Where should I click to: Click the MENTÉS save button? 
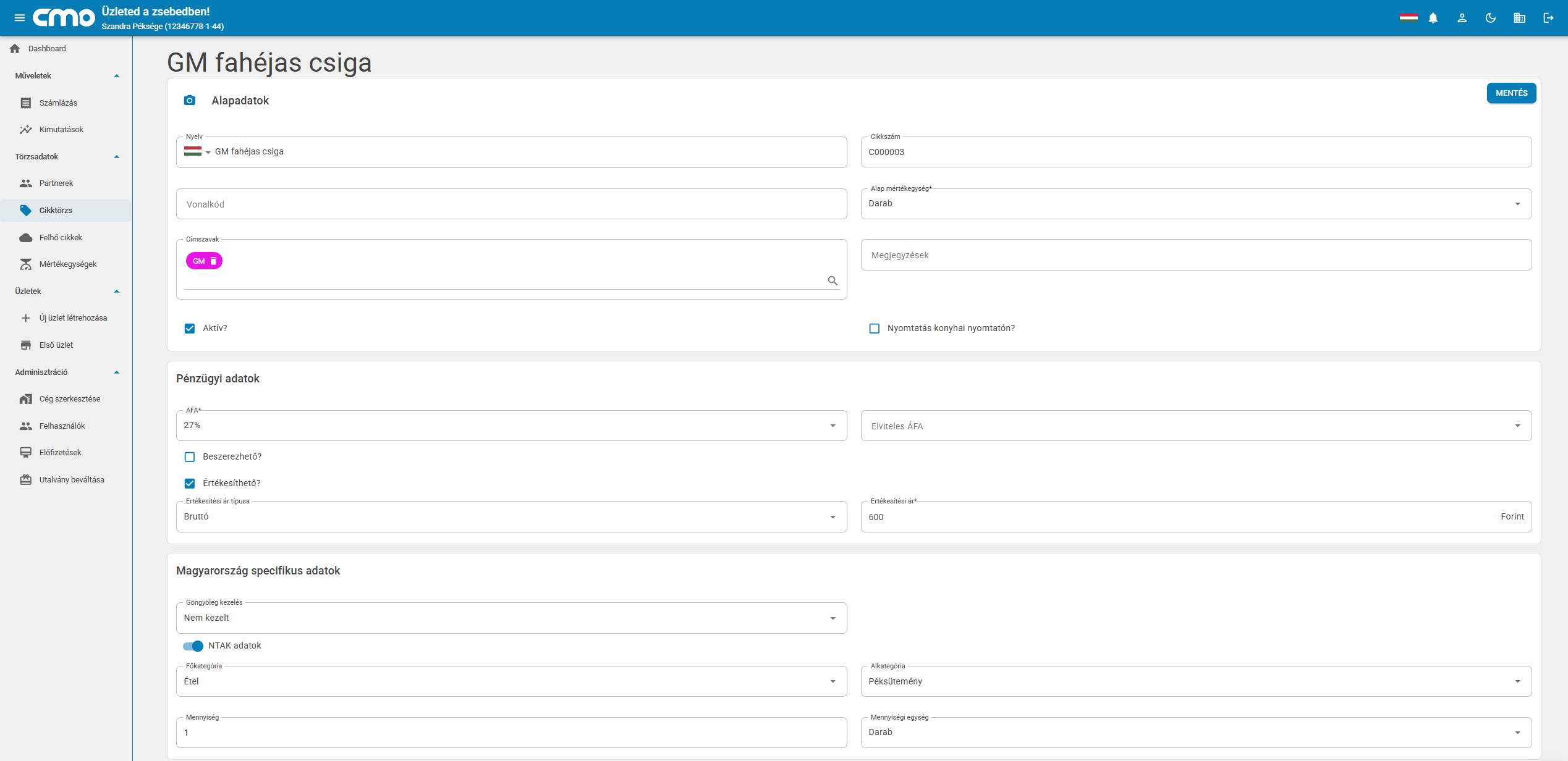pyautogui.click(x=1511, y=93)
